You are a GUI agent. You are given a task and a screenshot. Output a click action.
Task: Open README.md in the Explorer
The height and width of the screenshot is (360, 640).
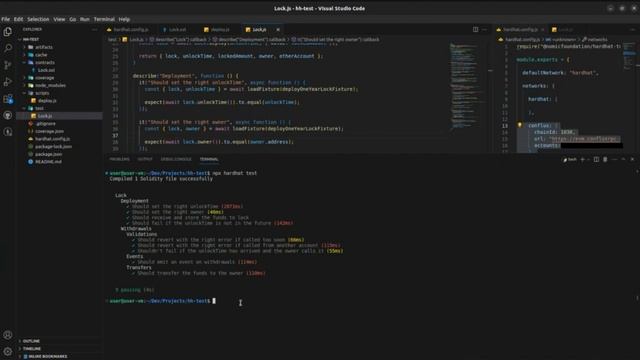click(48, 162)
